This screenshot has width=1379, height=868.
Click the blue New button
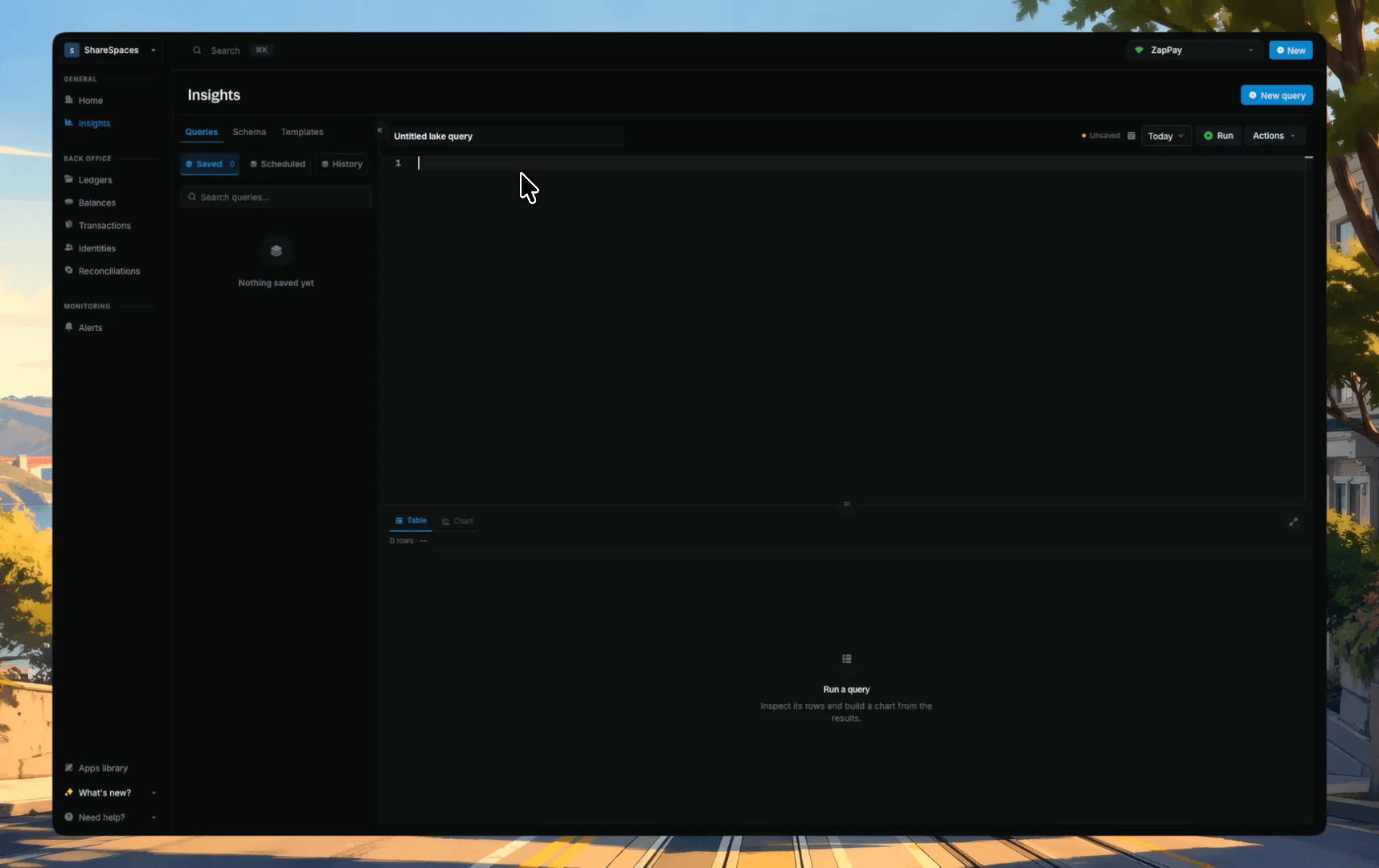coord(1291,50)
